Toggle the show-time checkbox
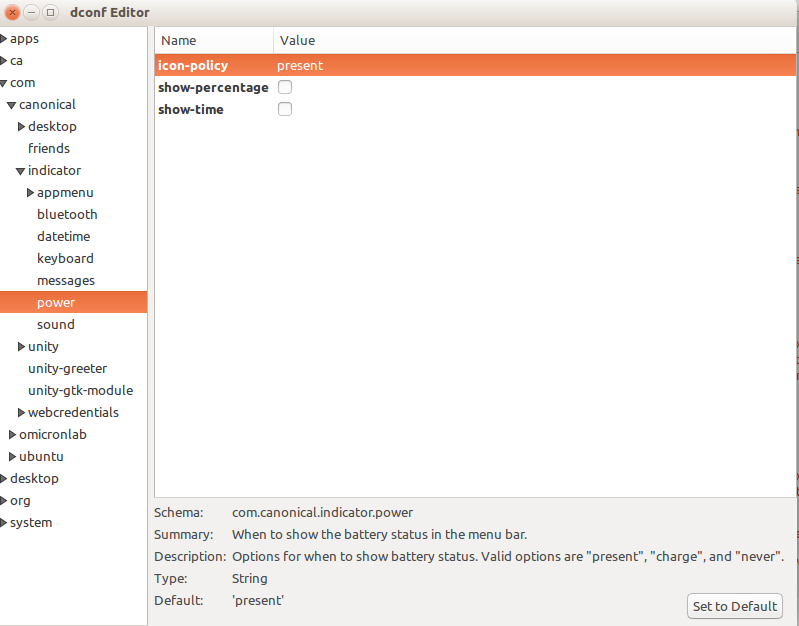The image size is (799, 626). (x=285, y=110)
